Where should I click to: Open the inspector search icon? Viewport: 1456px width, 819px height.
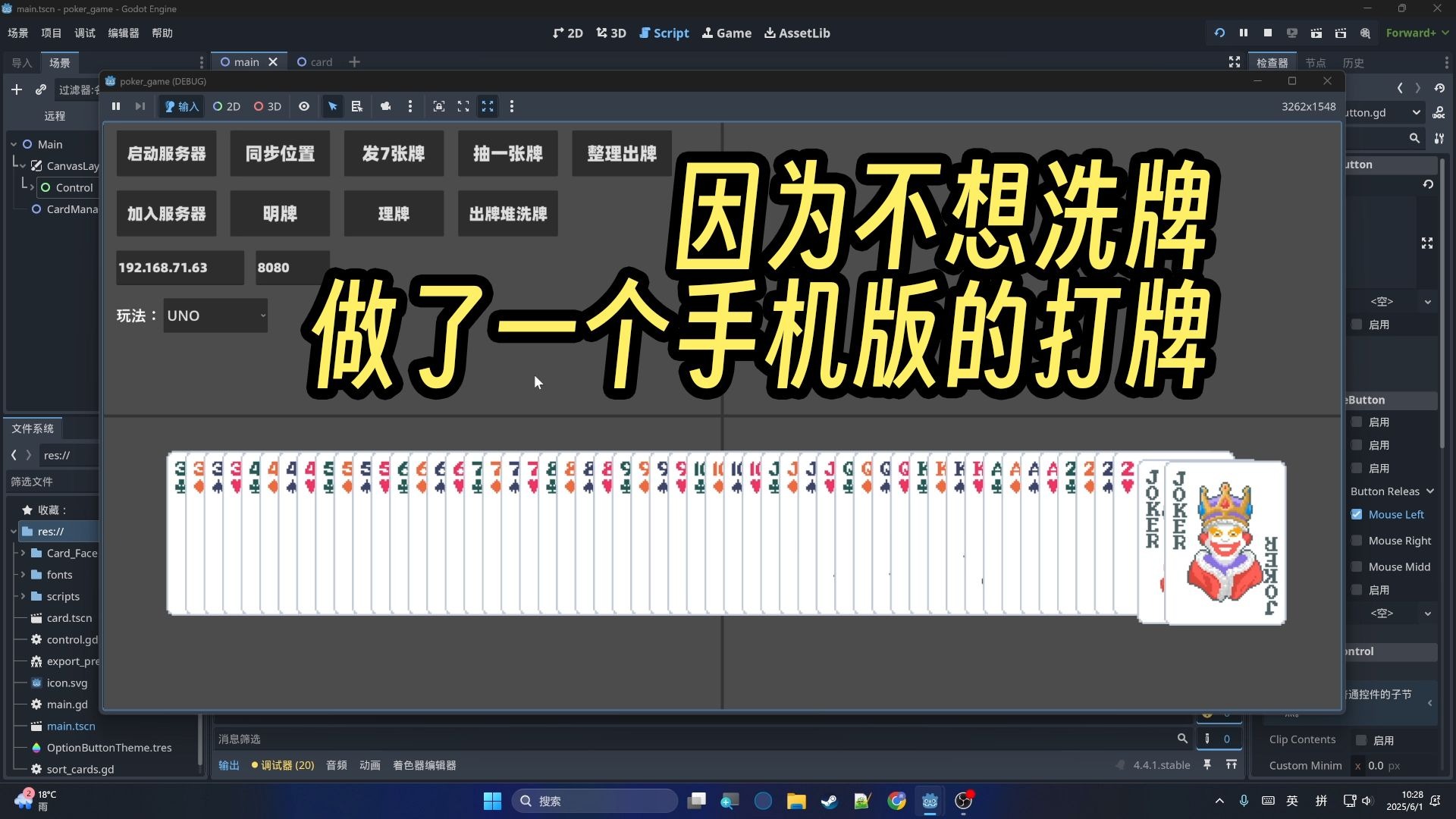(x=1414, y=138)
